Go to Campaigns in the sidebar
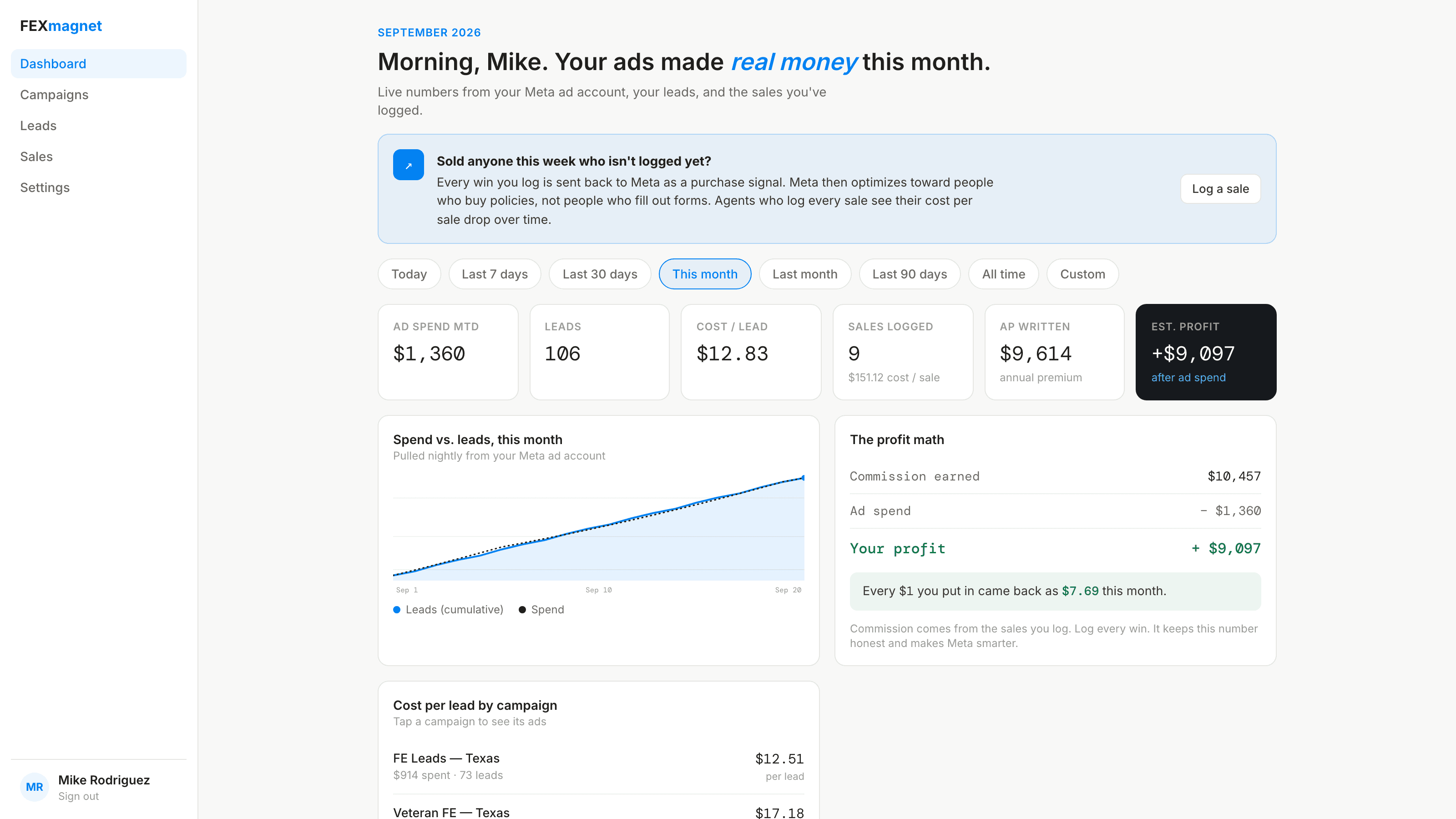Image resolution: width=1456 pixels, height=819 pixels. click(x=98, y=95)
